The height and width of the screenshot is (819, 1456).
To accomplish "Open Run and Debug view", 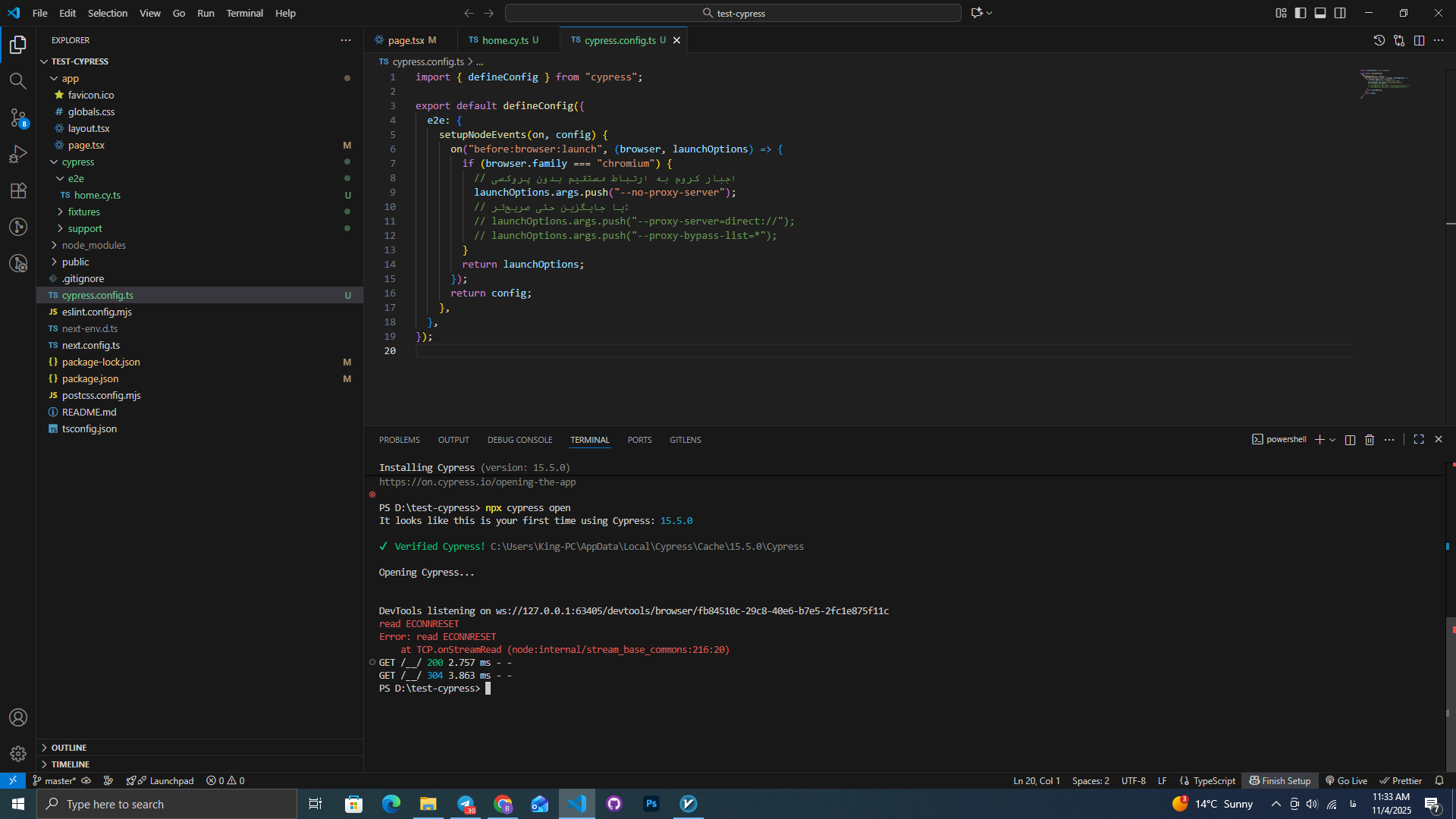I will point(17,154).
